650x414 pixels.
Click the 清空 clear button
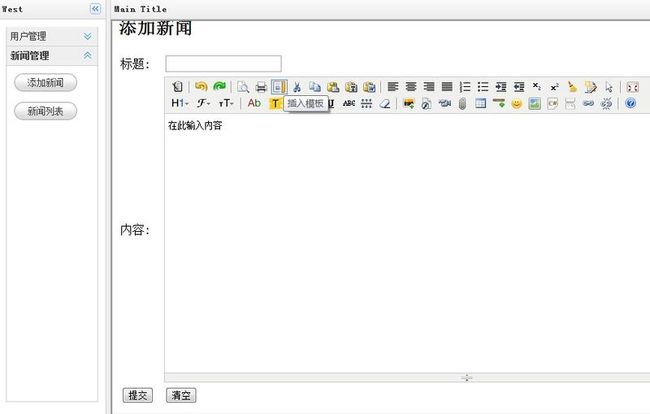click(181, 395)
